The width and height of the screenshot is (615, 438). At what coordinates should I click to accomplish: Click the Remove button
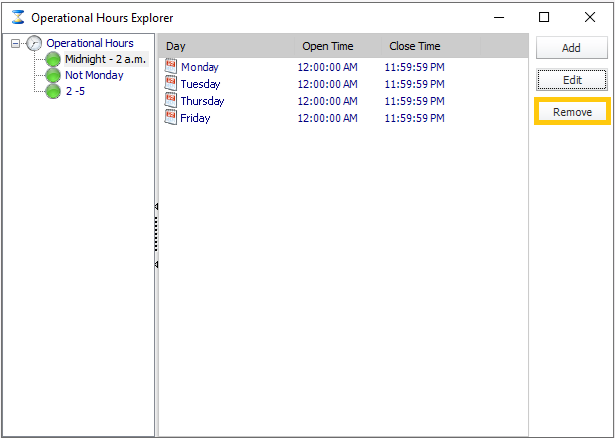point(572,112)
